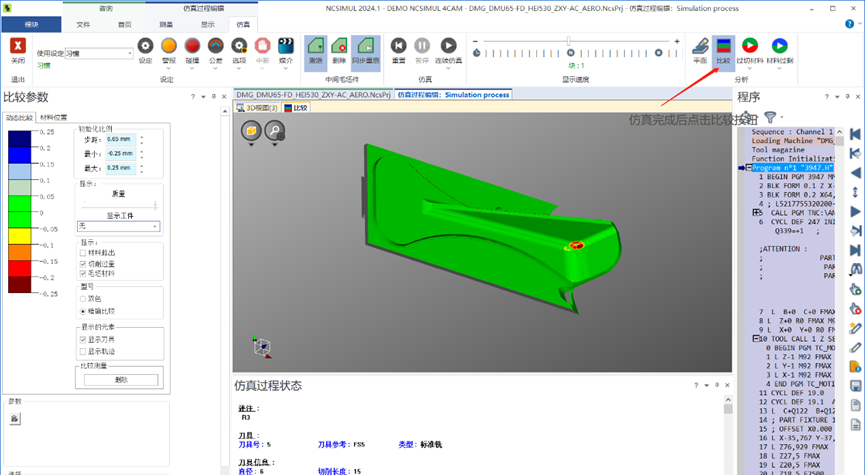
Task: Enable the 材料超出 checkbox
Action: 83,253
